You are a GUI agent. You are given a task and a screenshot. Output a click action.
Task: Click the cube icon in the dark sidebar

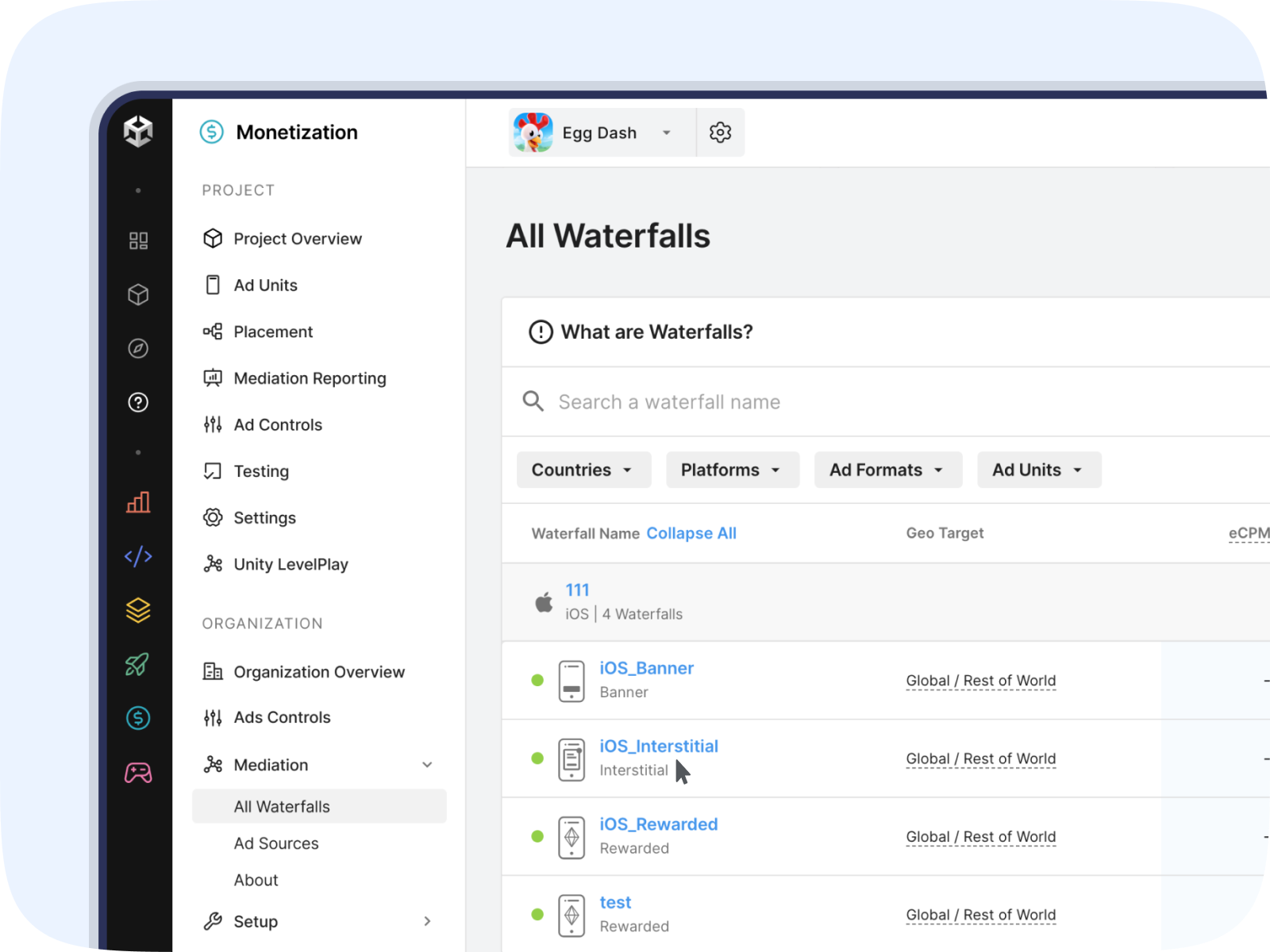point(138,295)
